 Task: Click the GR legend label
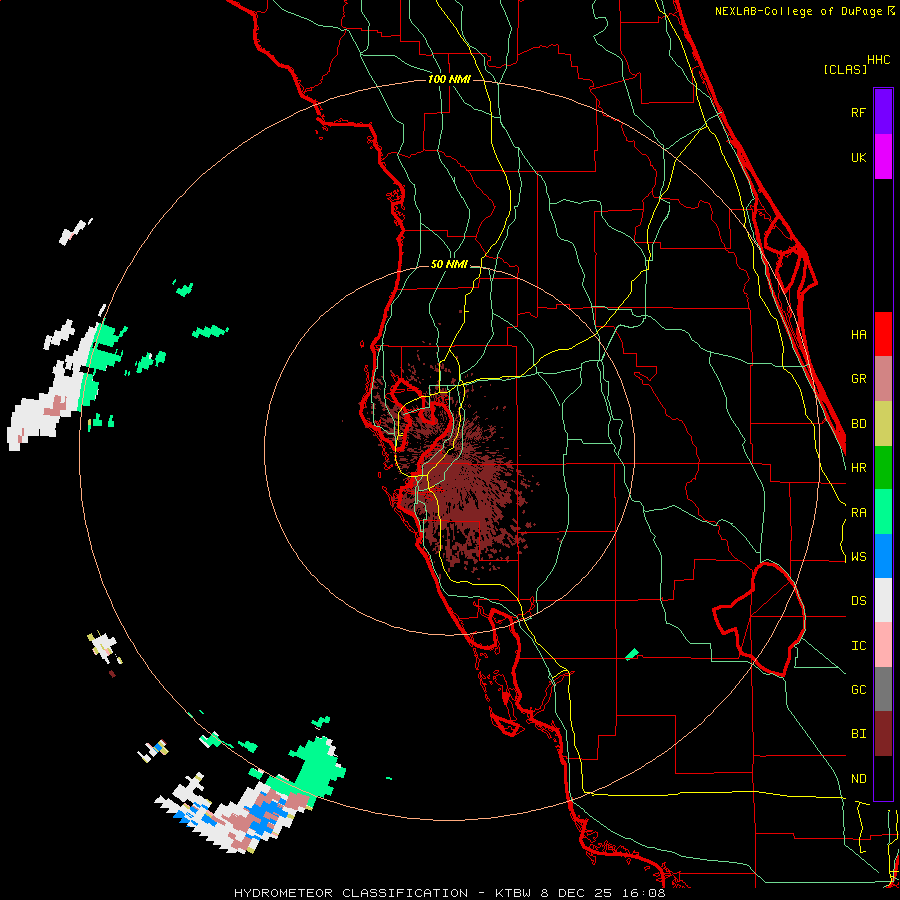(x=858, y=379)
